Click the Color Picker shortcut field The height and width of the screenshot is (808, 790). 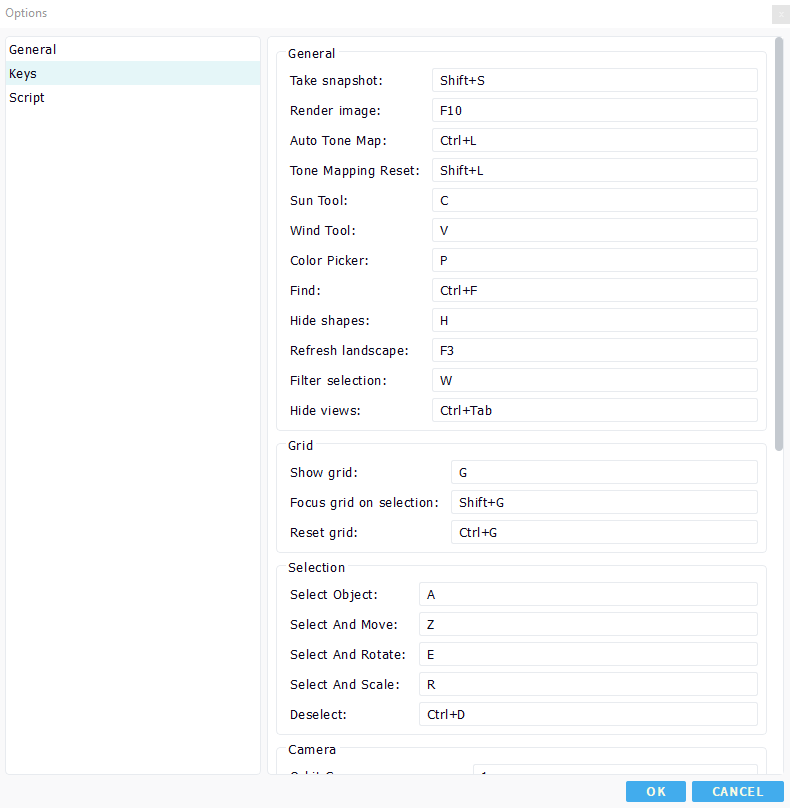point(594,261)
